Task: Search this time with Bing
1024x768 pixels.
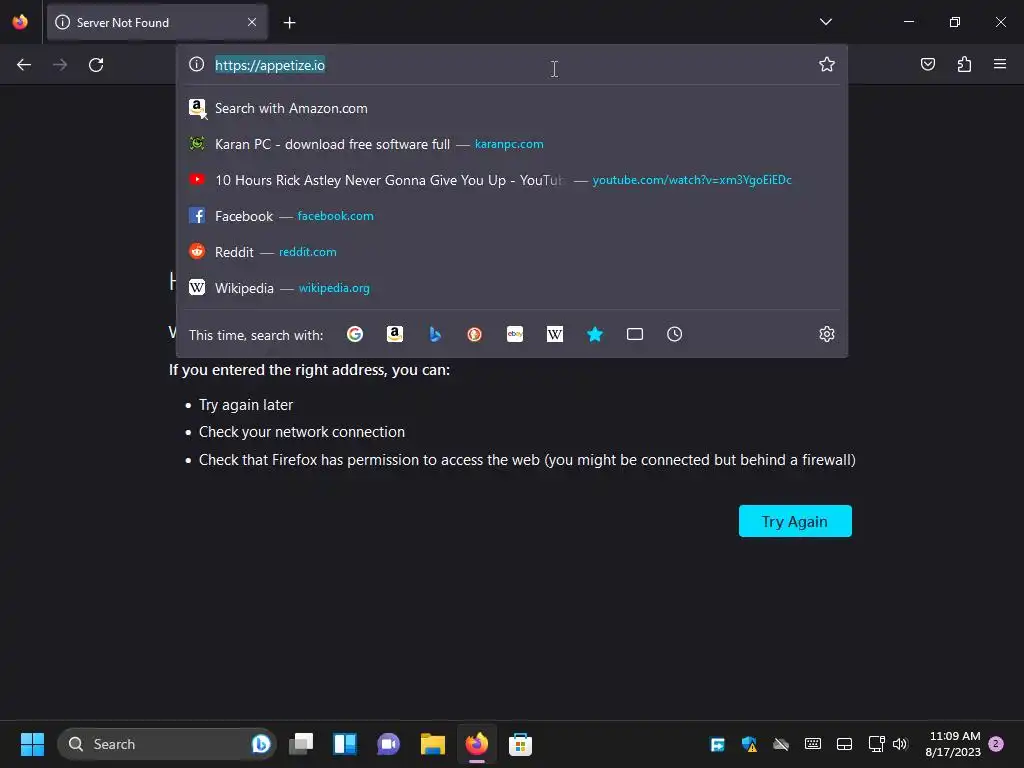Action: [435, 334]
